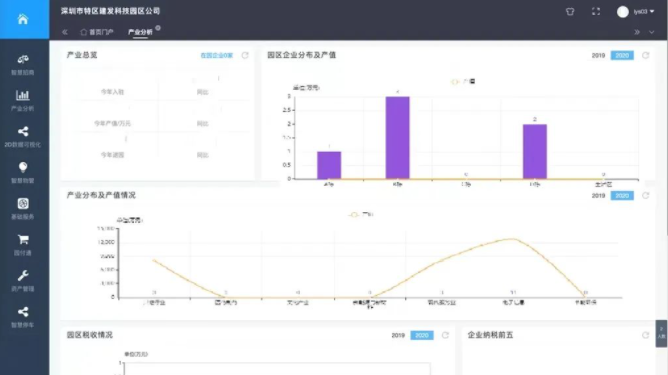Select the 产业分析 bar chart sidebar icon
The image size is (668, 375).
[x=23, y=95]
